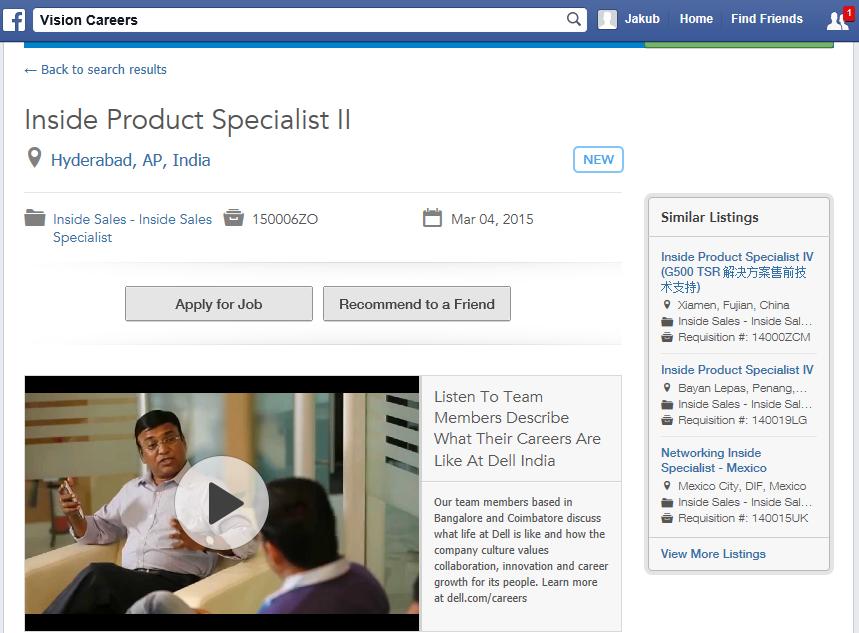
Task: Open Jakub's profile picture icon
Action: (607, 19)
